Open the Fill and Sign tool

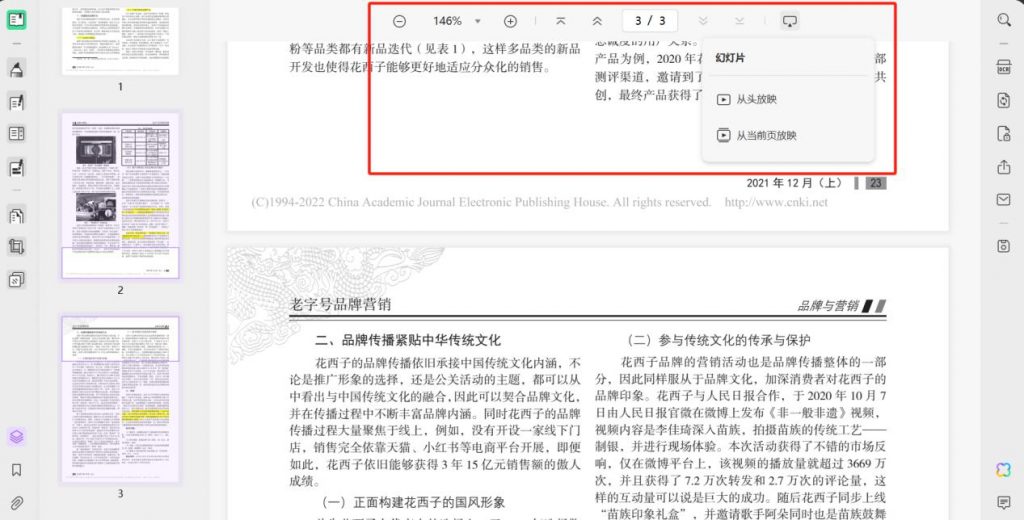pyautogui.click(x=16, y=168)
